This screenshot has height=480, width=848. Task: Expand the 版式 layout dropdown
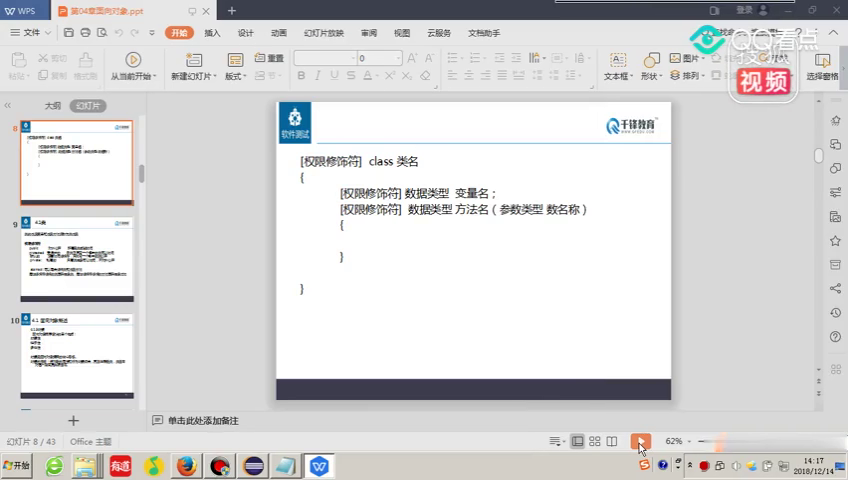tap(236, 76)
